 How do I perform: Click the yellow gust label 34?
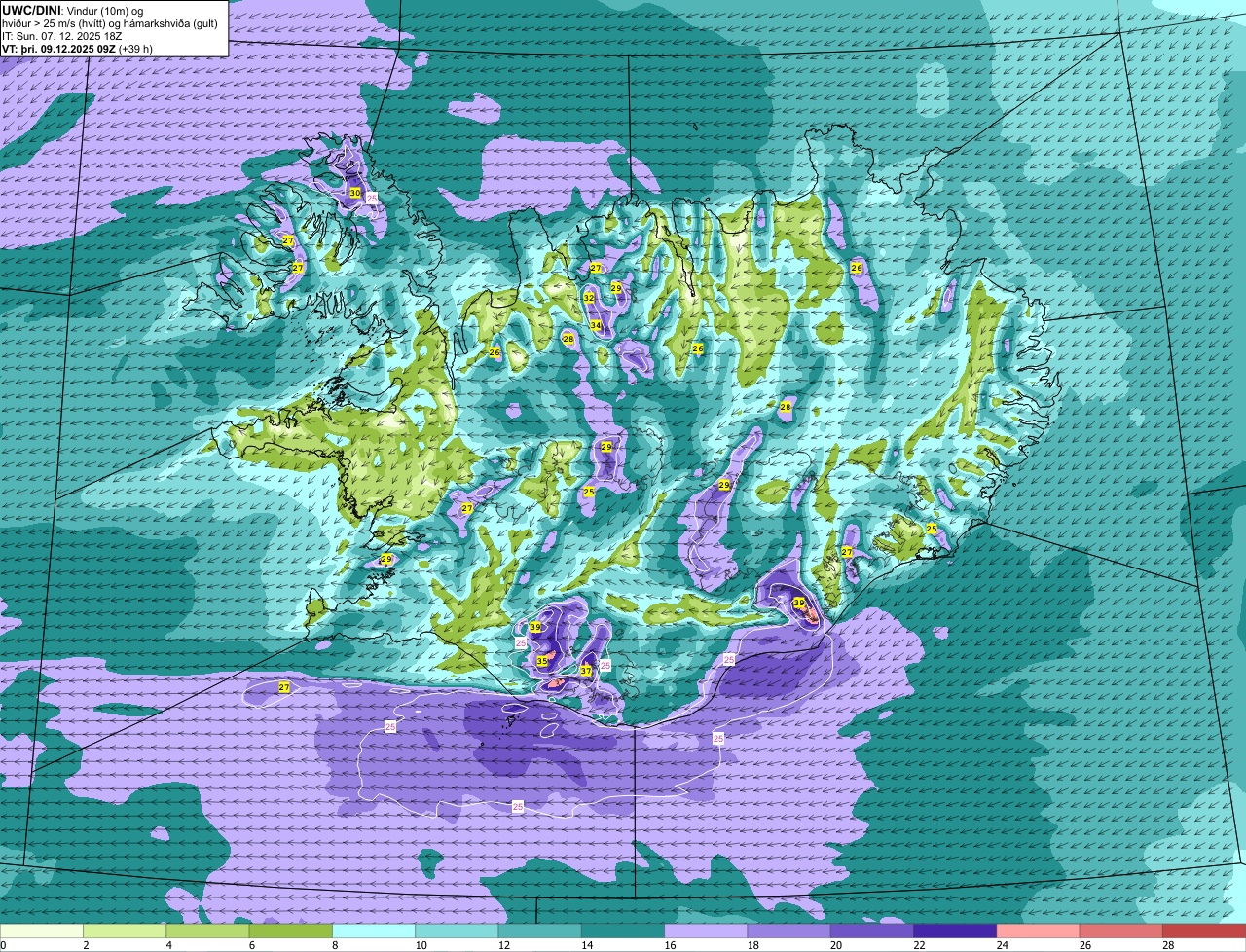point(595,325)
